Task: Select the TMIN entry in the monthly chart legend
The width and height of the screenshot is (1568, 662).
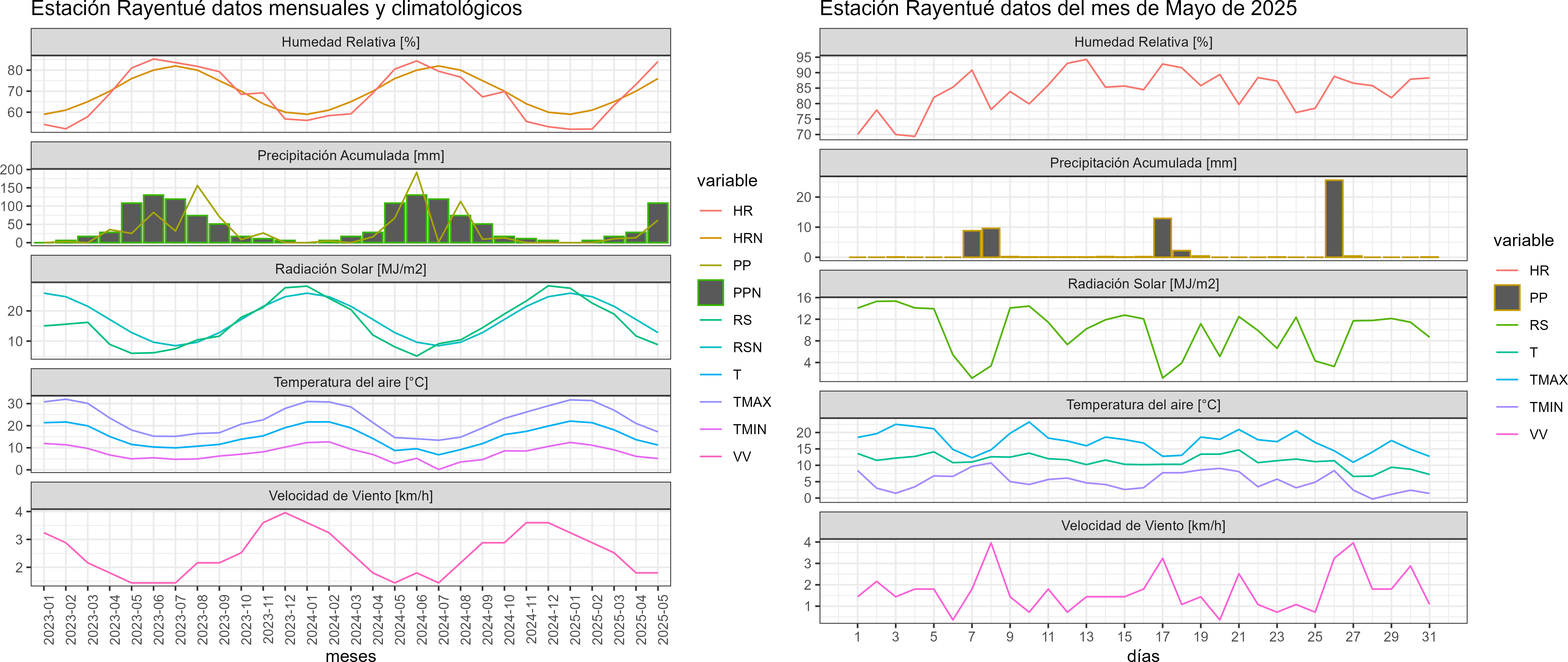Action: click(x=732, y=430)
